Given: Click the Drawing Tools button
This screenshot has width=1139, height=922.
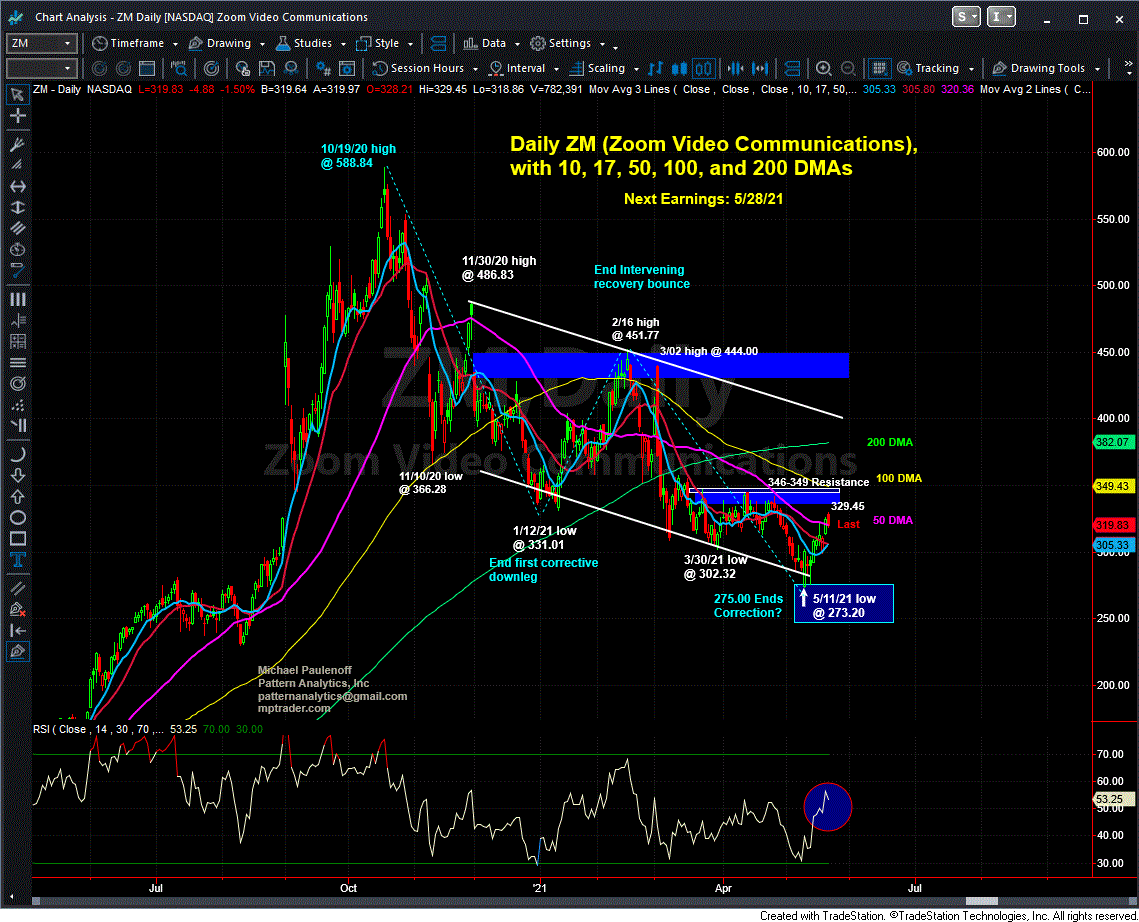Looking at the screenshot, I should 1045,69.
